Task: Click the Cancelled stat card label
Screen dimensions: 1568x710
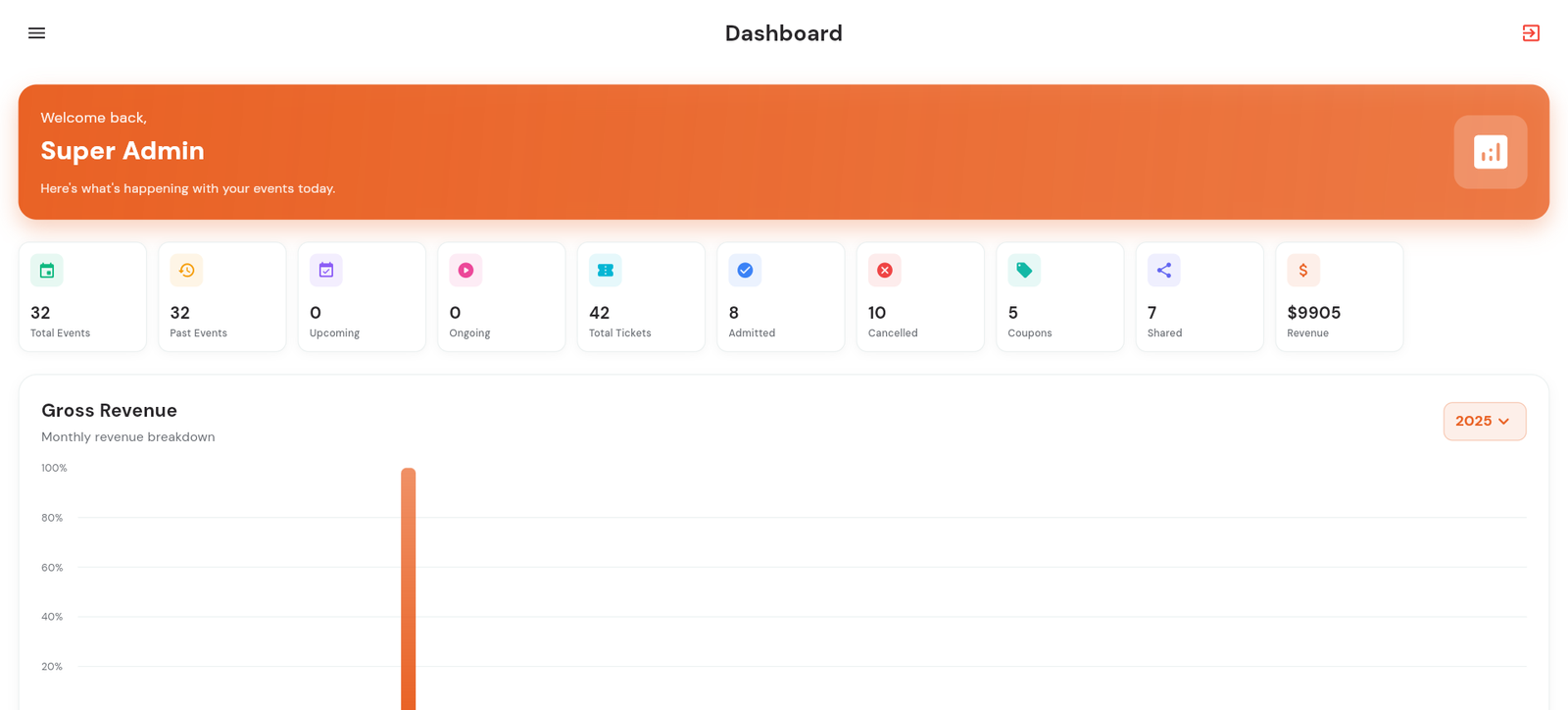Action: coord(893,333)
